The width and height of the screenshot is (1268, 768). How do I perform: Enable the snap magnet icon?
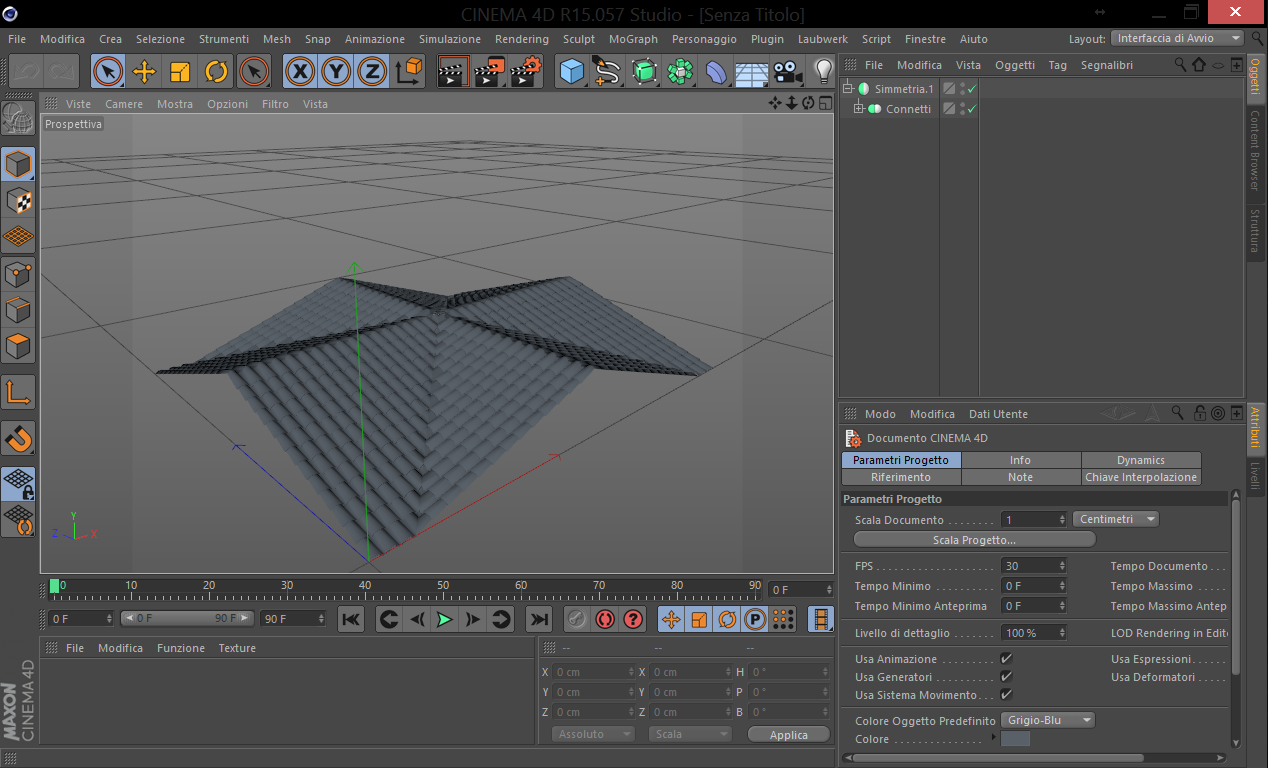point(18,437)
